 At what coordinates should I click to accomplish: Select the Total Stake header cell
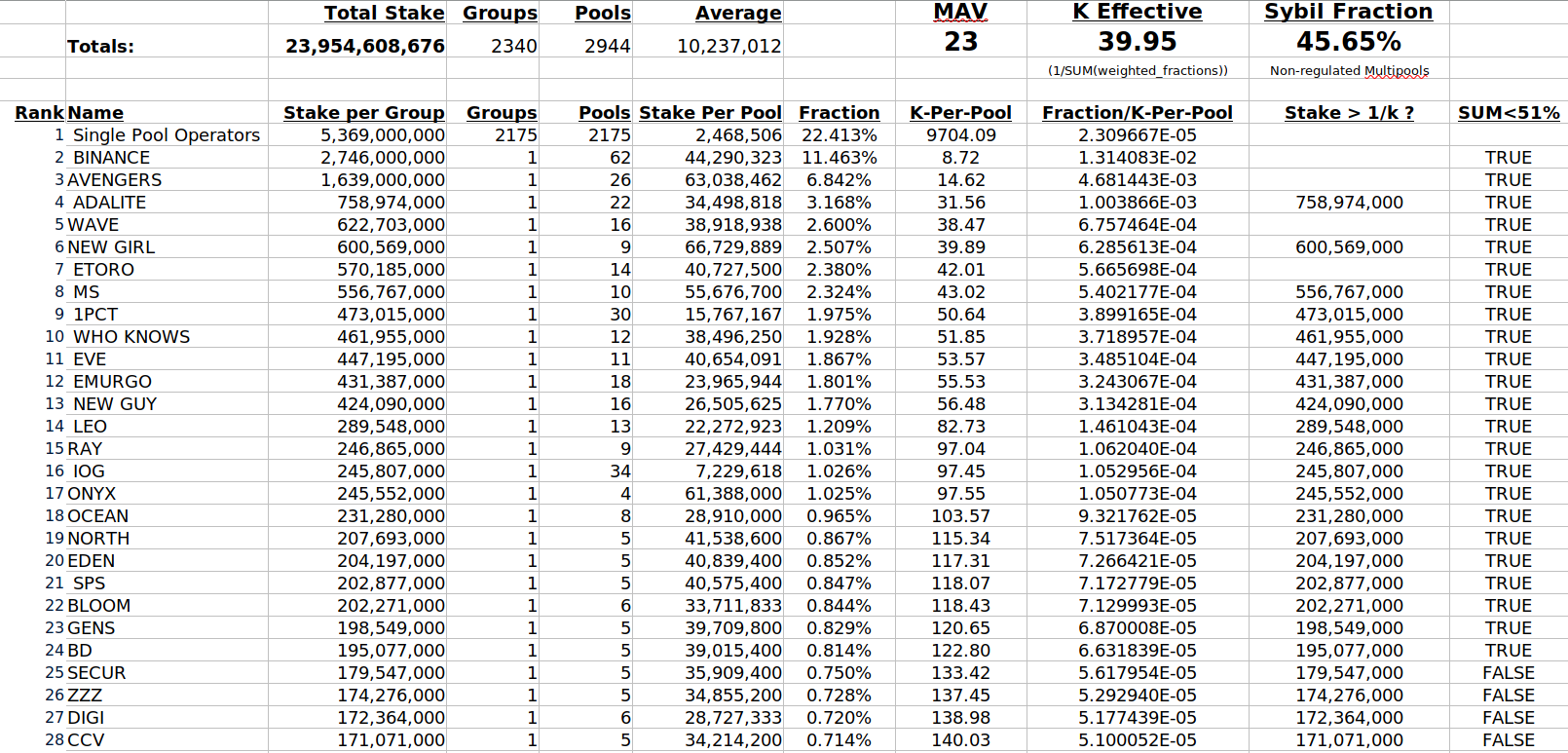[384, 13]
